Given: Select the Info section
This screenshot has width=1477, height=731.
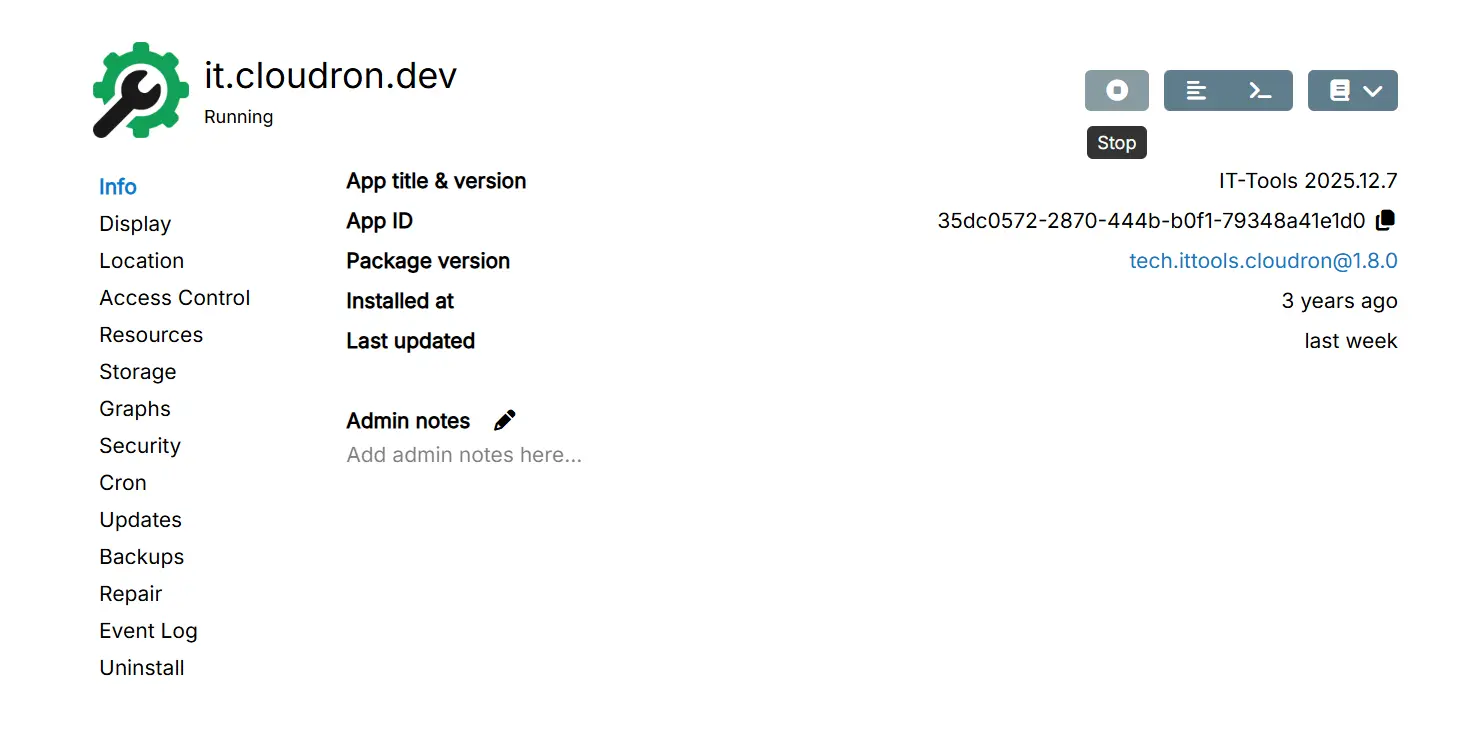Looking at the screenshot, I should (118, 187).
